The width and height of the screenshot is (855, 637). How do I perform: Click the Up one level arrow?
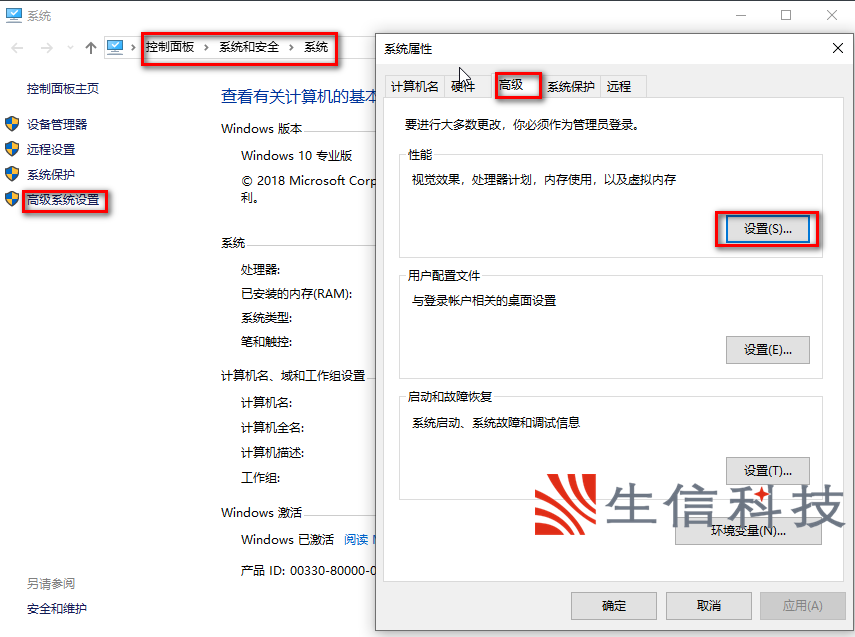coord(91,48)
